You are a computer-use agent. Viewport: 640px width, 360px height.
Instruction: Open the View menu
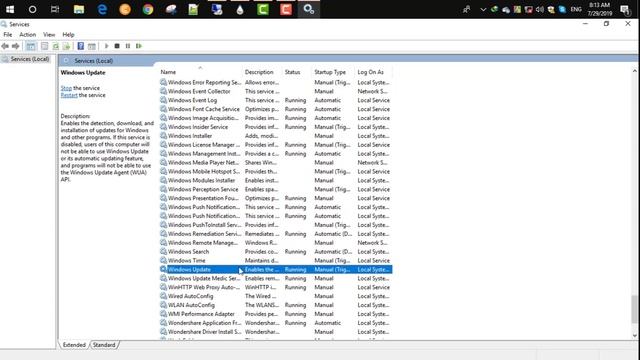49,35
